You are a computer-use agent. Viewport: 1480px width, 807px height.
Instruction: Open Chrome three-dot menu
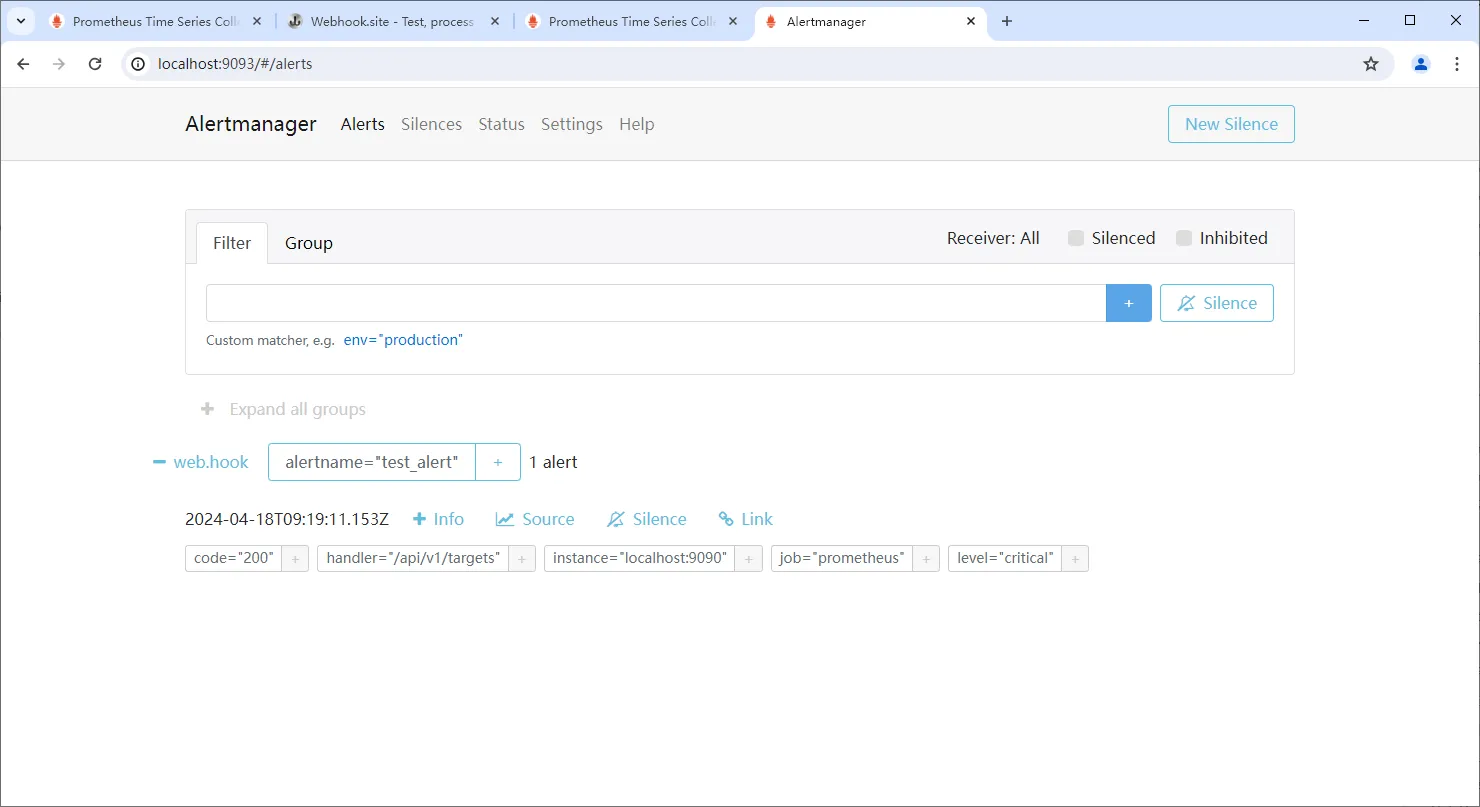(x=1457, y=64)
